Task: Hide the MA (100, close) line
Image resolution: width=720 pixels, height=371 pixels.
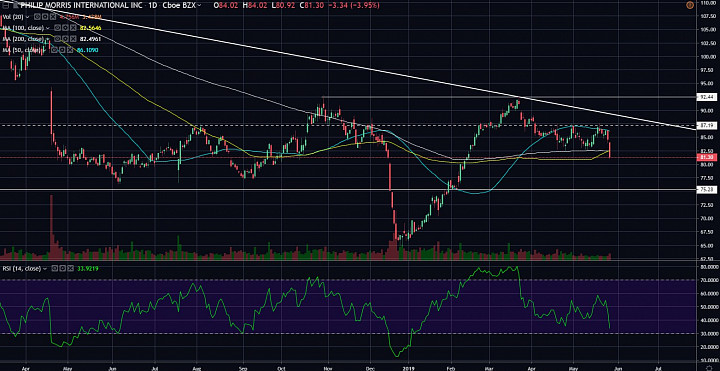Action: tap(57, 28)
